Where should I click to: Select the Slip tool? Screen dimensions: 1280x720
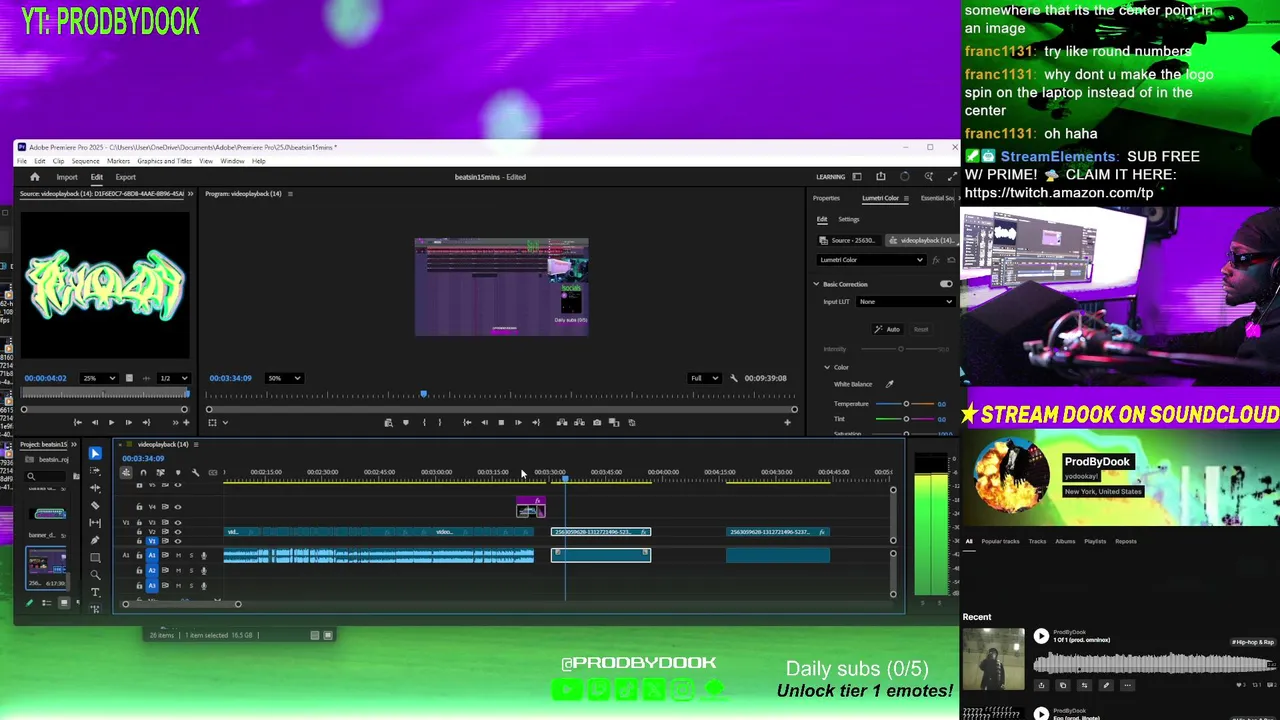tap(95, 523)
